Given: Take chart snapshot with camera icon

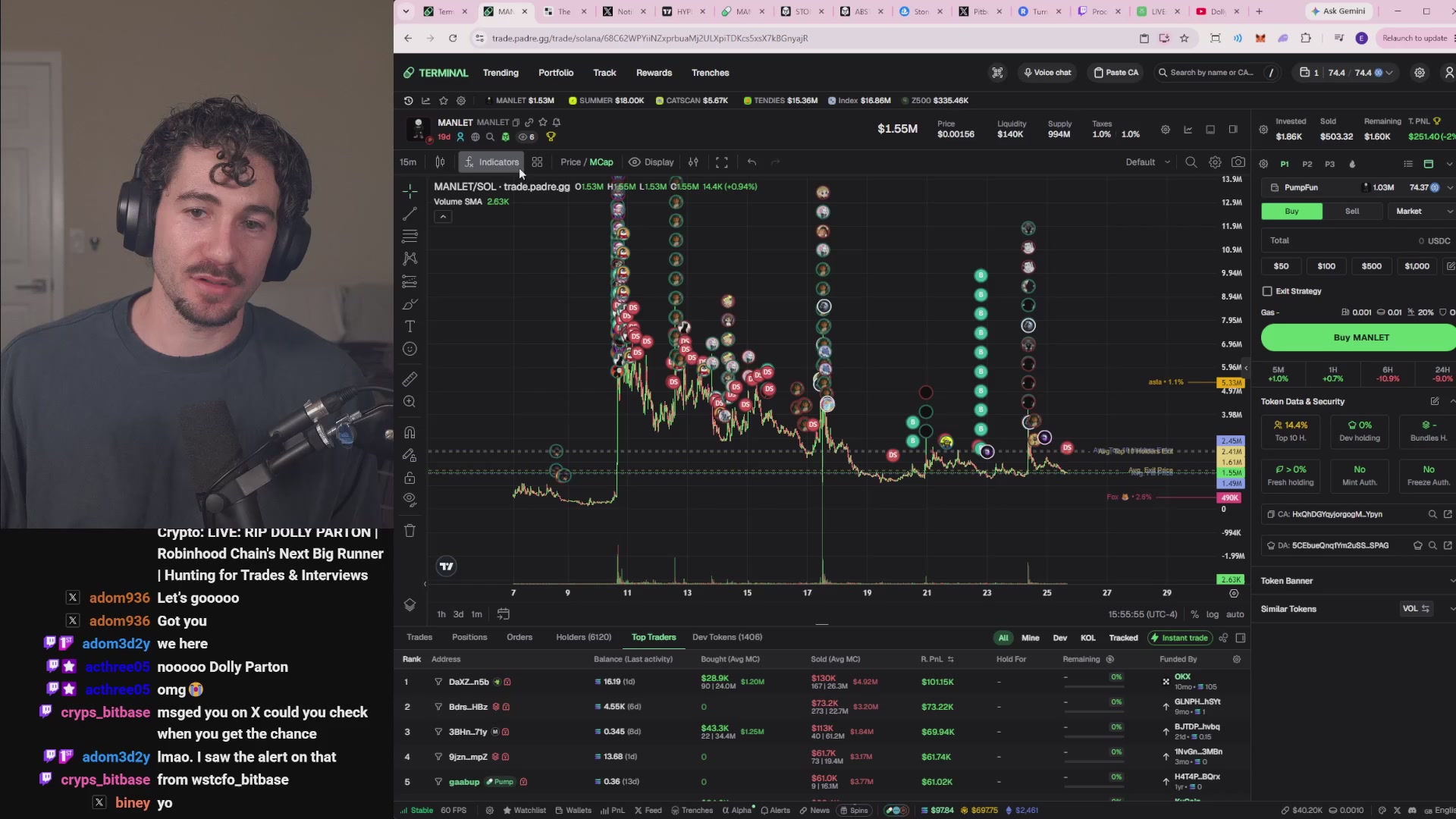Looking at the screenshot, I should point(1238,162).
